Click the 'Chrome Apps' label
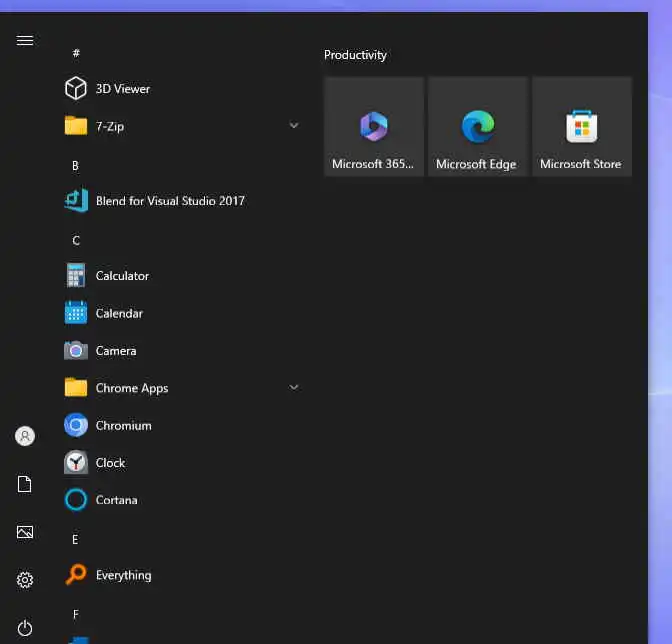Image resolution: width=672 pixels, height=644 pixels. [x=132, y=388]
